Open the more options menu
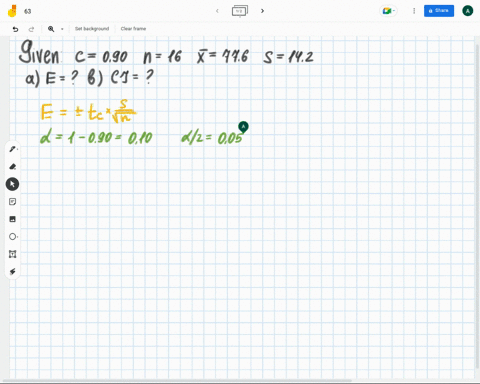Viewport: 480px width, 384px height. (x=414, y=11)
